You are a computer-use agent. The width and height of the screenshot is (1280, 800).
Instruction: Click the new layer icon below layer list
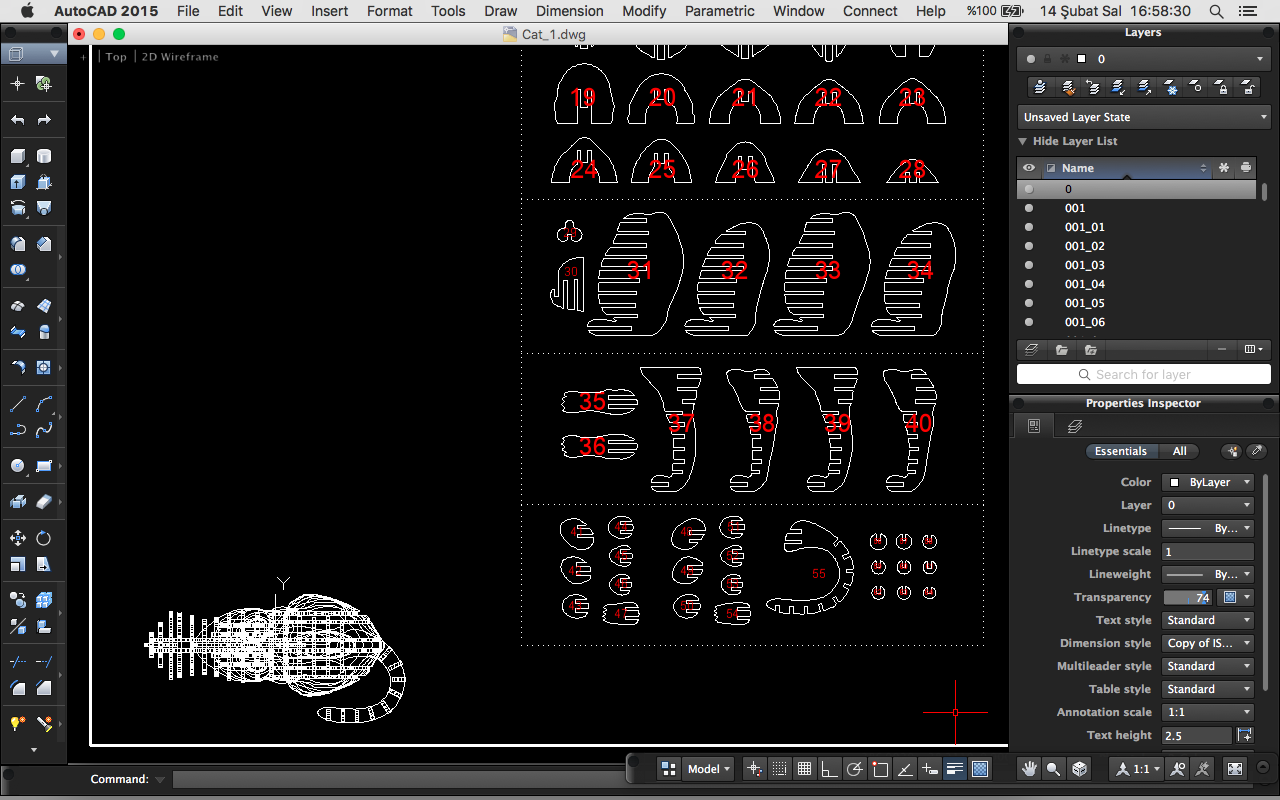1034,350
